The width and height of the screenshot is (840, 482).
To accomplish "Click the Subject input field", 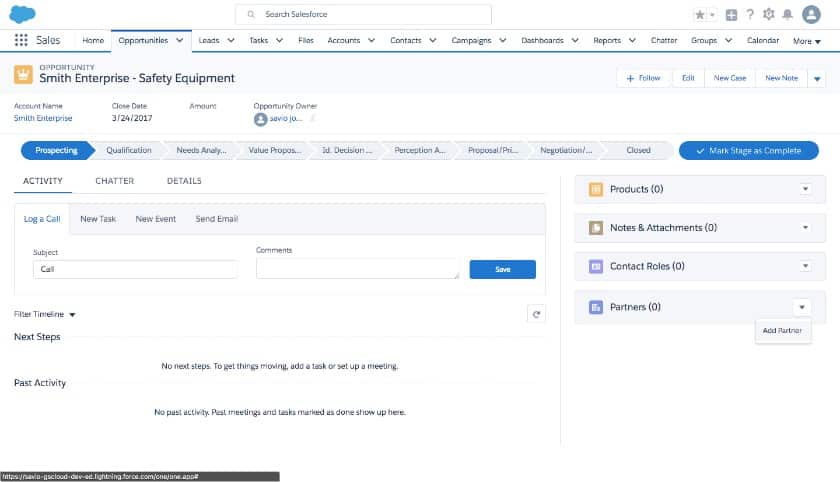I will 135,269.
